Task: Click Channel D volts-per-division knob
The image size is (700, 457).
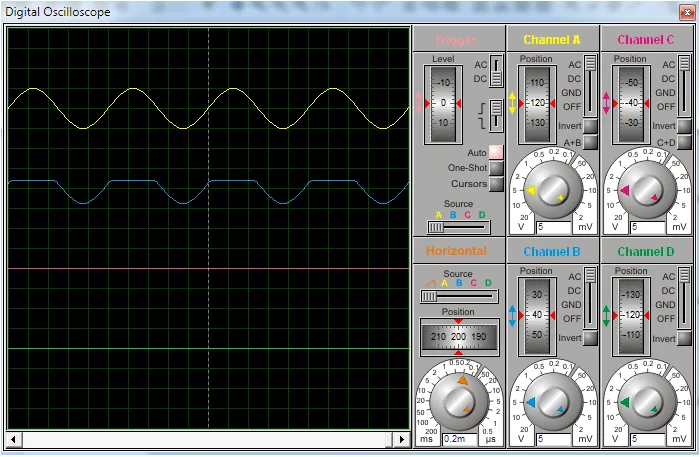Action: (647, 403)
